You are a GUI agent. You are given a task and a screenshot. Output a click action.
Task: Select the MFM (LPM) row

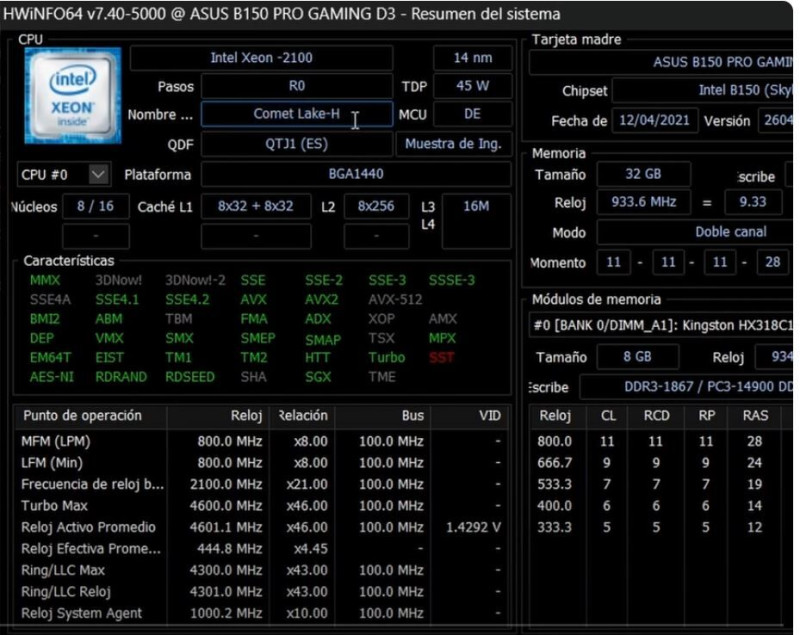click(261, 441)
